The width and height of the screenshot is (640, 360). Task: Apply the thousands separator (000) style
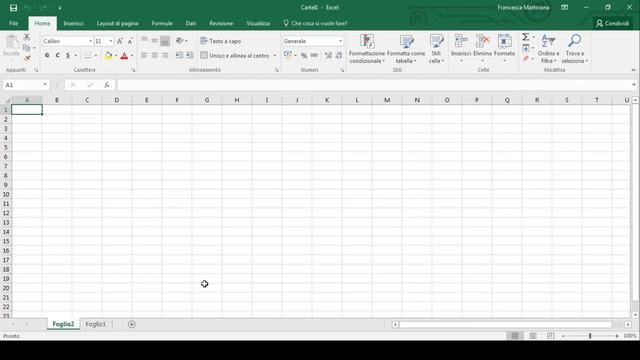314,56
